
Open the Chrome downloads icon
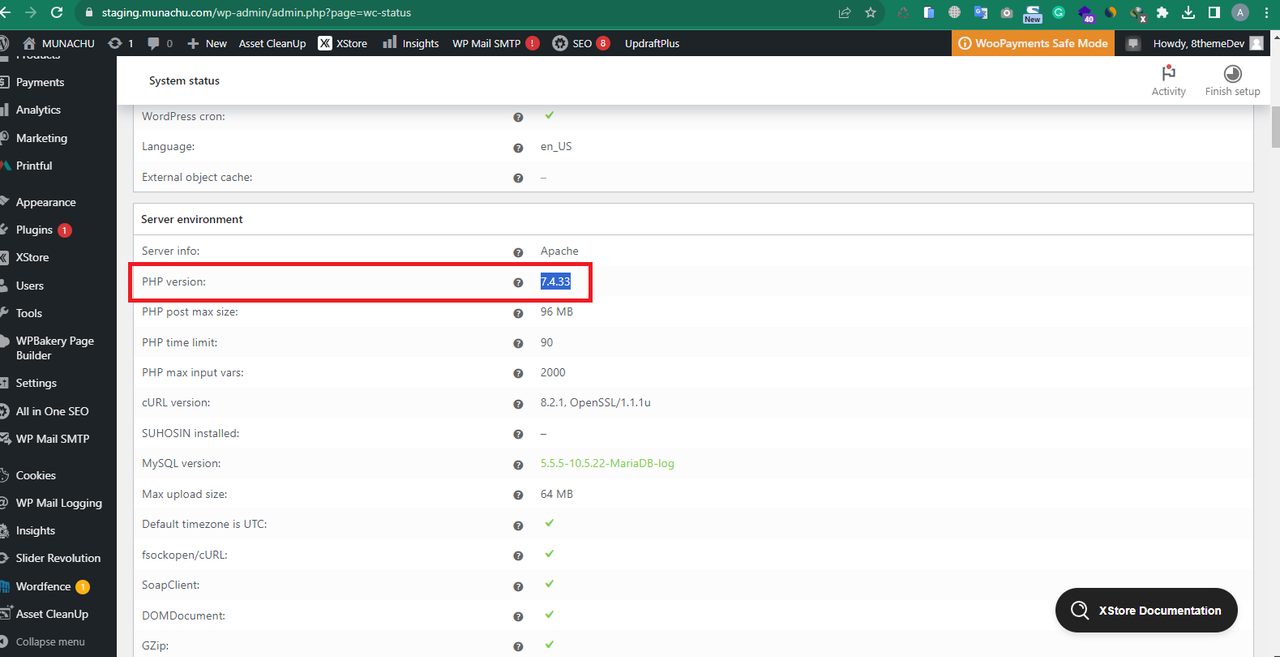pos(1188,13)
